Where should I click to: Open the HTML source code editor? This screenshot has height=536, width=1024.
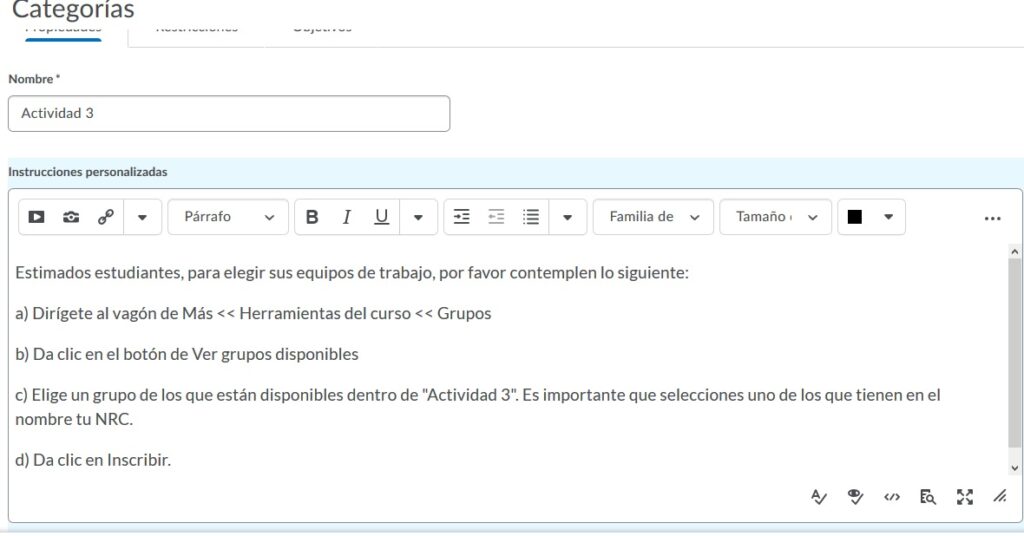pyautogui.click(x=892, y=496)
